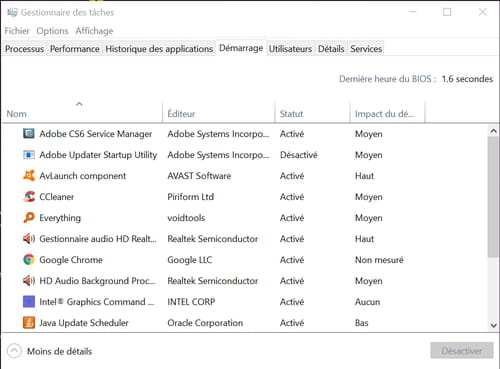This screenshot has width=500, height=369.
Task: Click the Google Chrome icon
Action: (x=29, y=260)
